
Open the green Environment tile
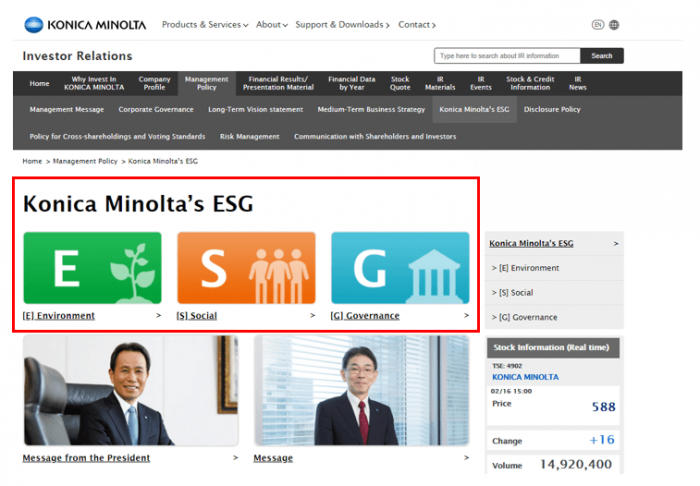click(92, 268)
